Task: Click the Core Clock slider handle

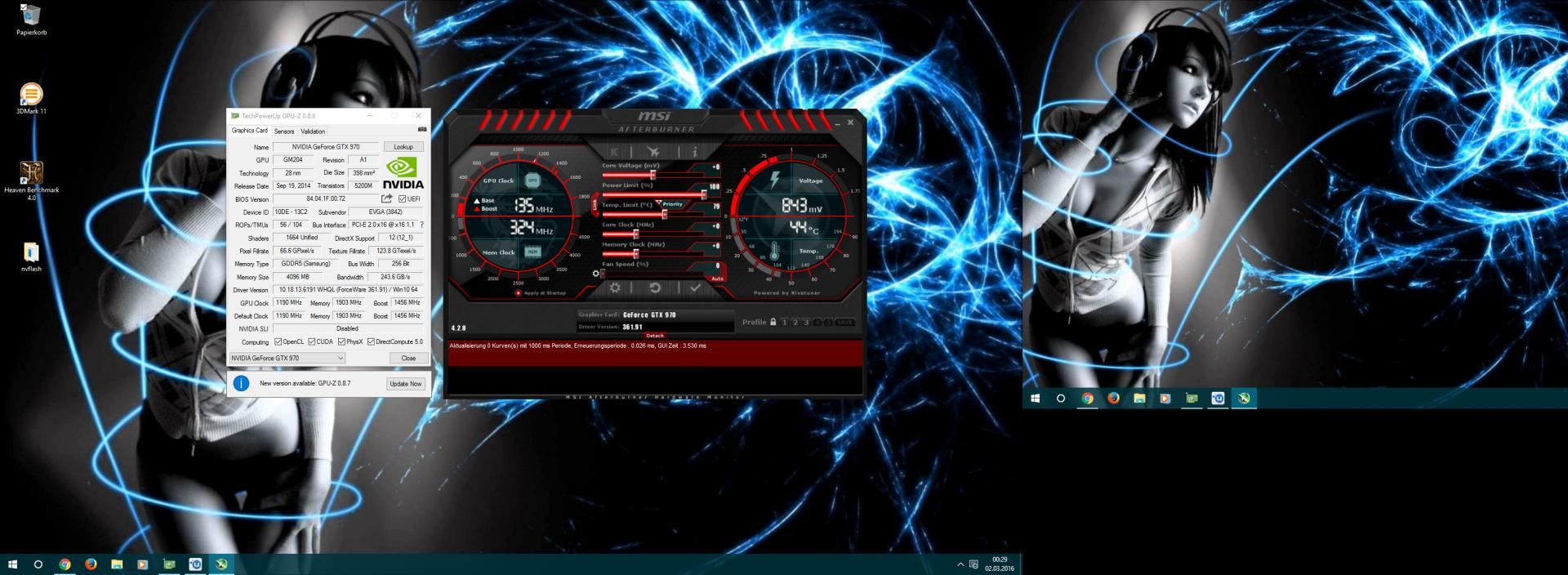Action: [635, 234]
